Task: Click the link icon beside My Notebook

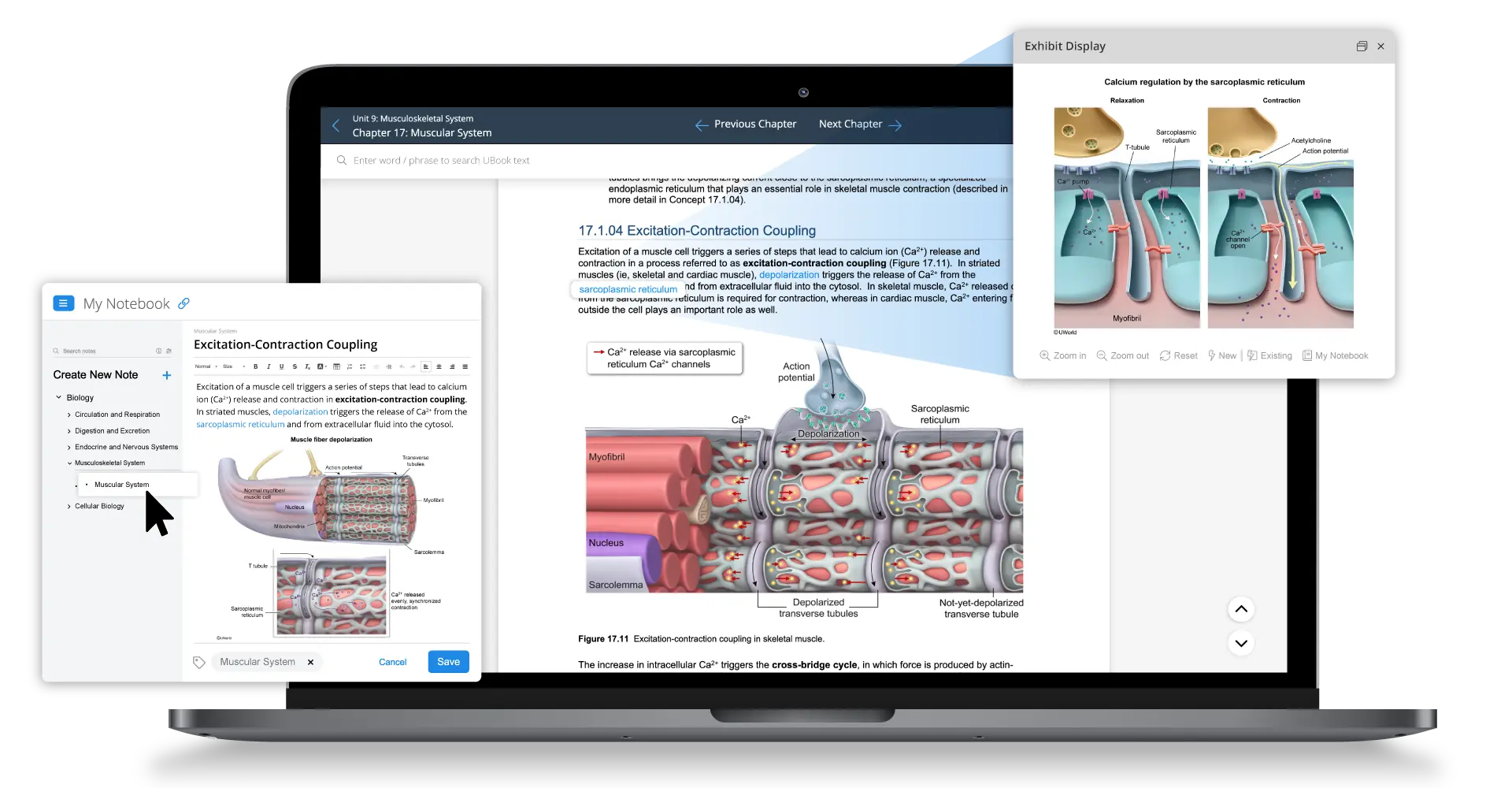Action: tap(183, 303)
